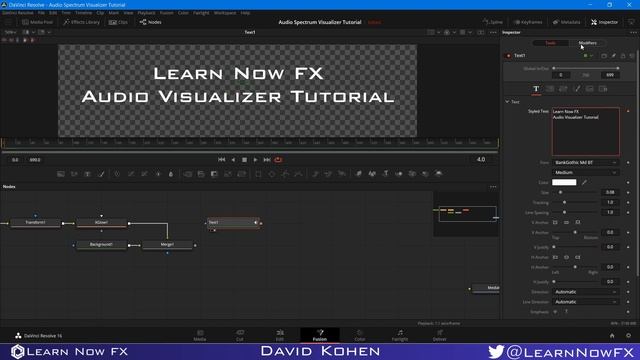Open the Line Direction dropdown

coord(586,302)
